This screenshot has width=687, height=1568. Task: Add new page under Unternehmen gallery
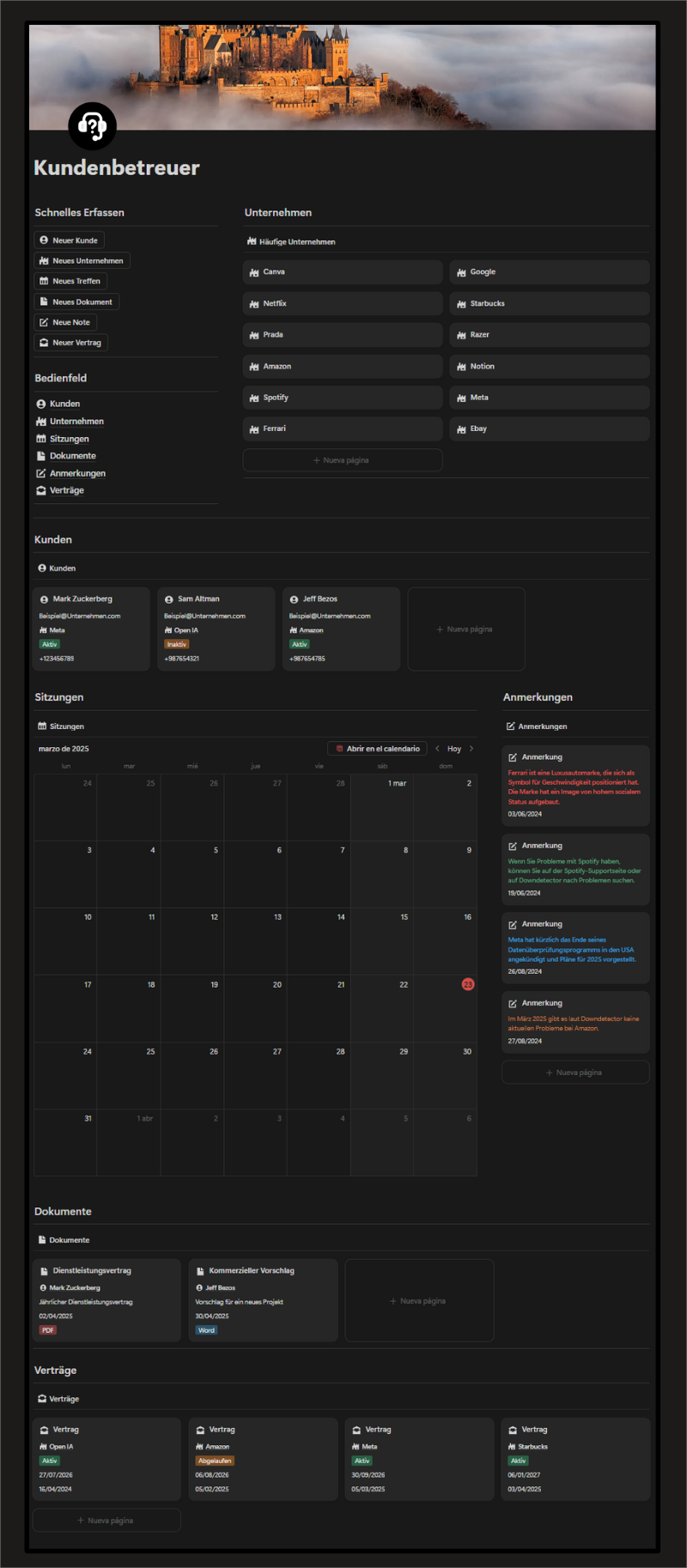(x=343, y=460)
